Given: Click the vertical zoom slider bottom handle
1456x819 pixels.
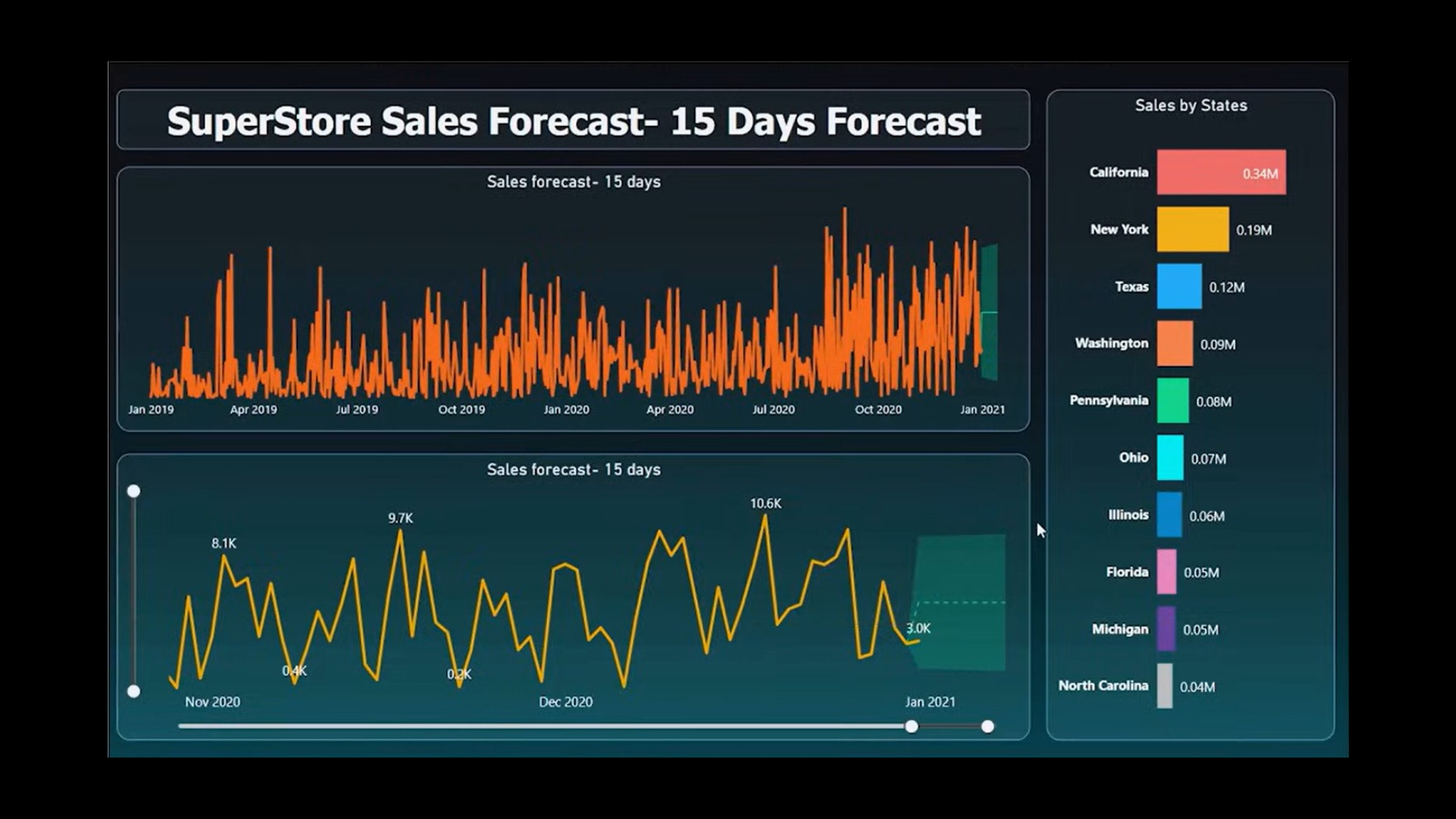Looking at the screenshot, I should [x=133, y=691].
